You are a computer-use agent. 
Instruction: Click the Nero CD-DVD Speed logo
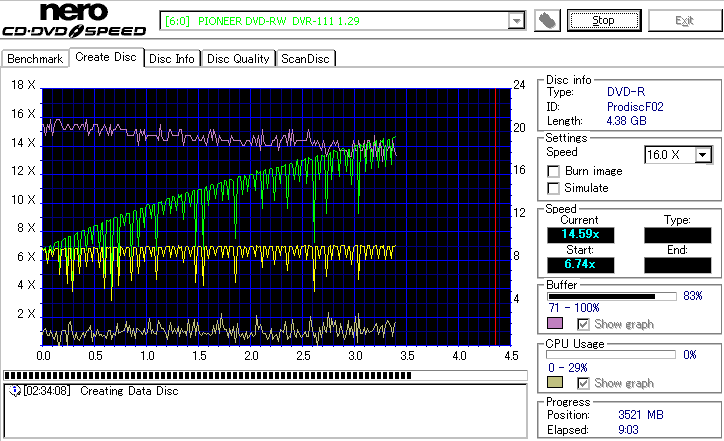pos(74,20)
